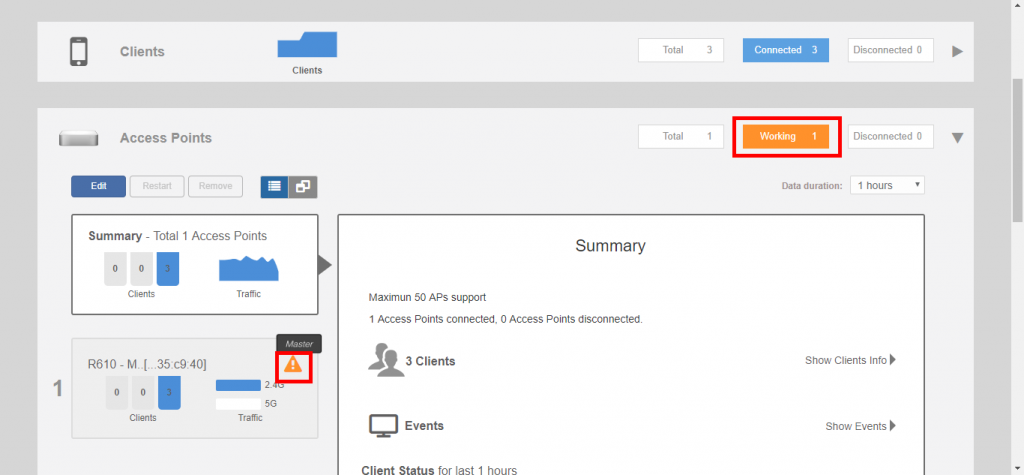Switch to grouped tile view icon
The width and height of the screenshot is (1024, 475).
[x=303, y=186]
